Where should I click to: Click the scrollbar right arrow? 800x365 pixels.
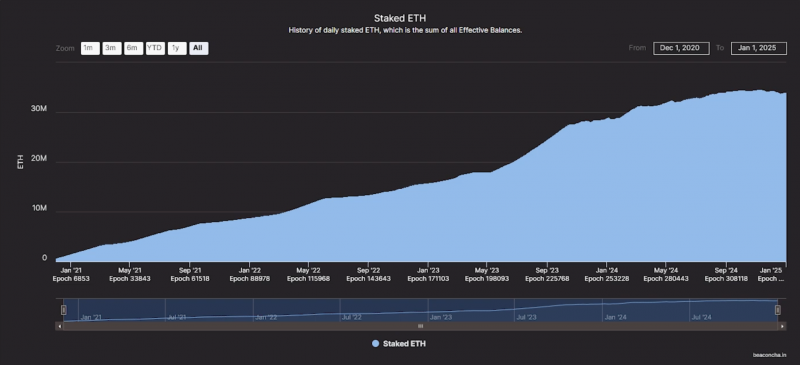(783, 326)
